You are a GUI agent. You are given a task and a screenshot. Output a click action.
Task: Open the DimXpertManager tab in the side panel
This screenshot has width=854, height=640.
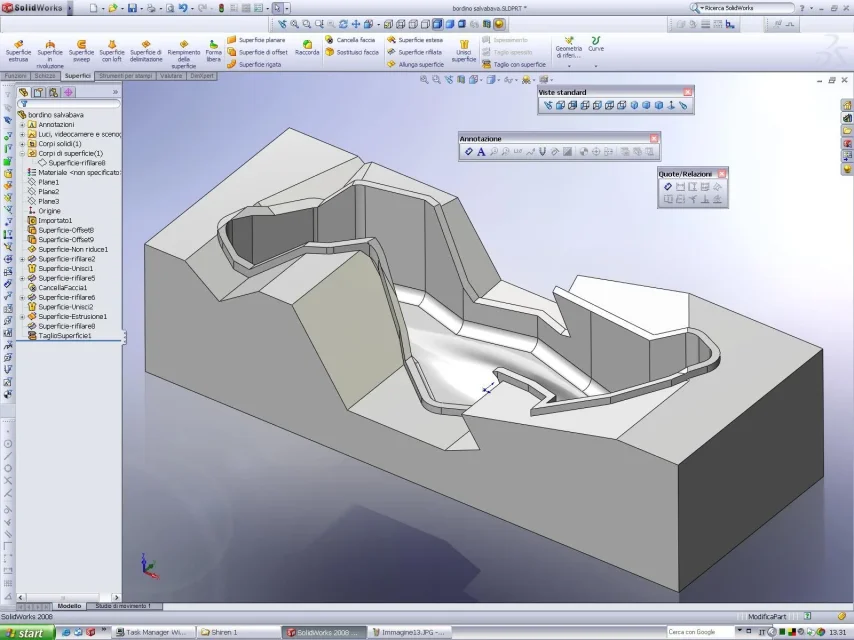pos(68,92)
